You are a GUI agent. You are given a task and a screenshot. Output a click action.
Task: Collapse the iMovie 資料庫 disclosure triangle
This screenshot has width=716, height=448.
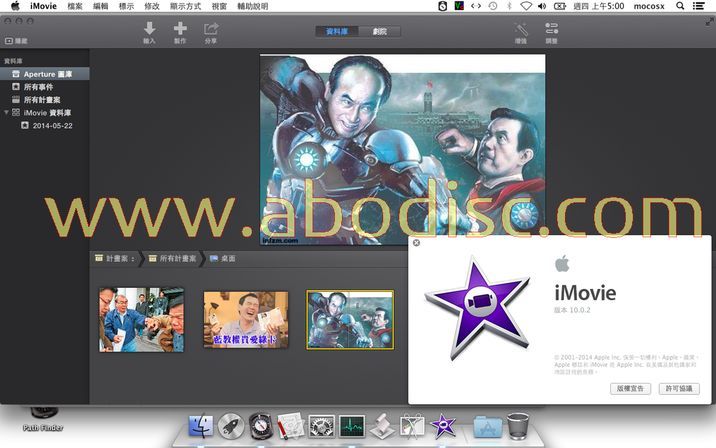[6, 113]
